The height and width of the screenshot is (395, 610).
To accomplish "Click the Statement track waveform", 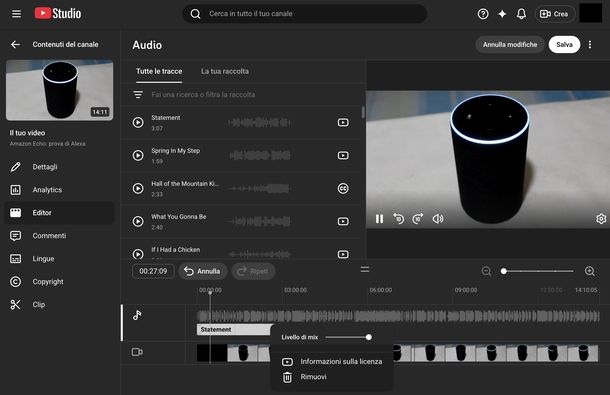I will [258, 123].
